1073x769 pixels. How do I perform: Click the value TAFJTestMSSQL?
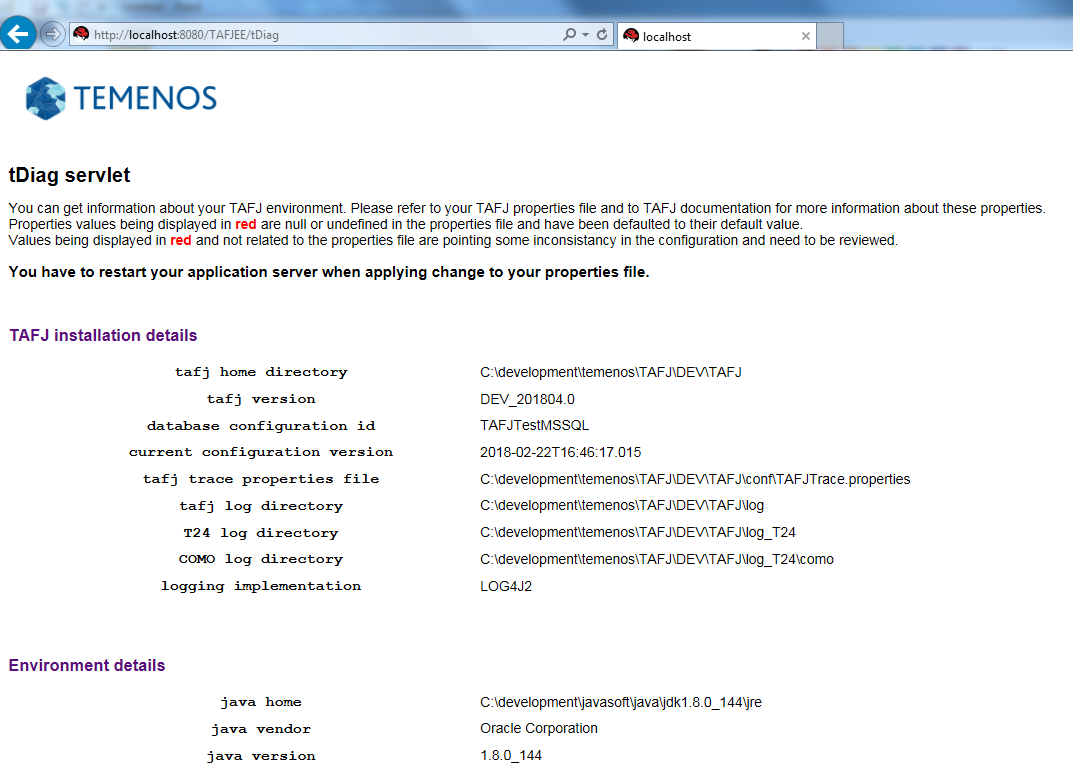point(534,426)
